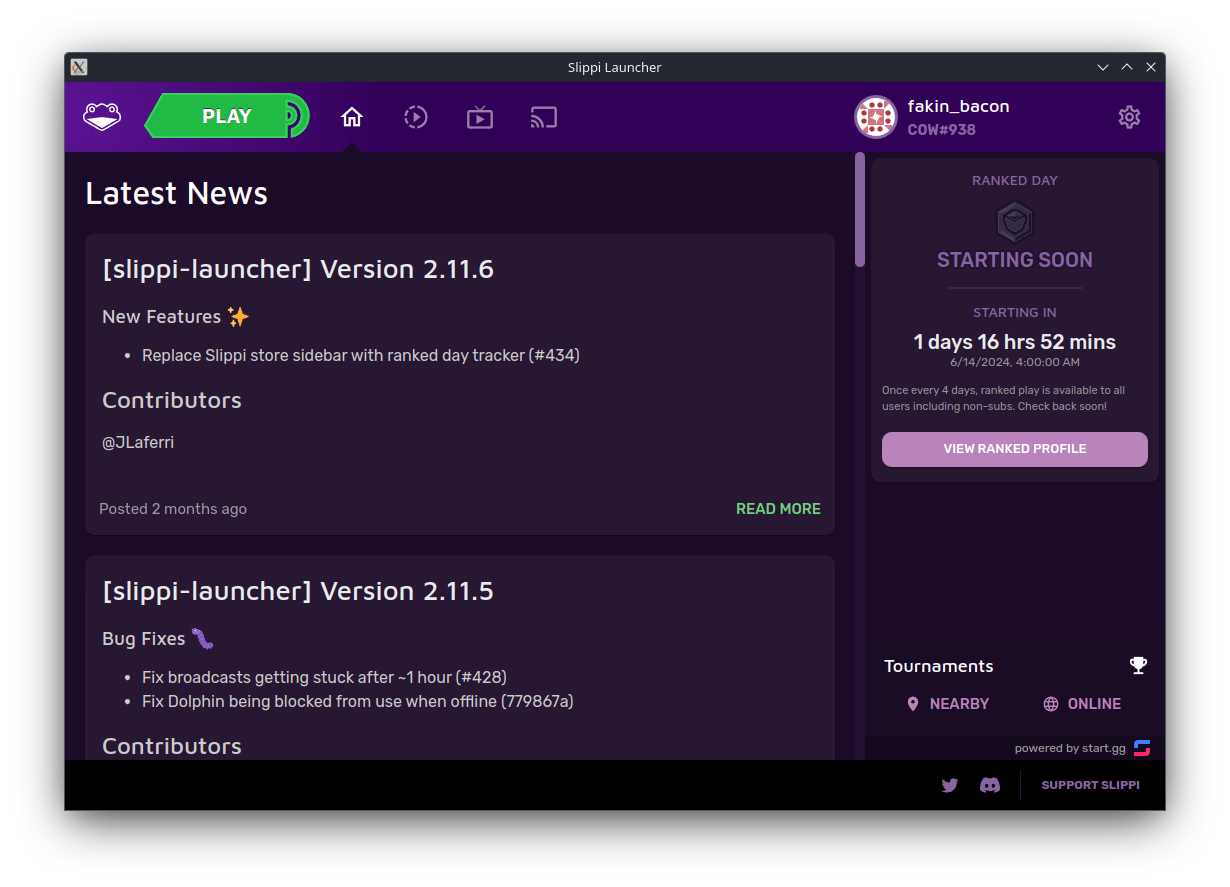Open the Version 2.11.5 news title
1230x887 pixels.
pos(298,591)
